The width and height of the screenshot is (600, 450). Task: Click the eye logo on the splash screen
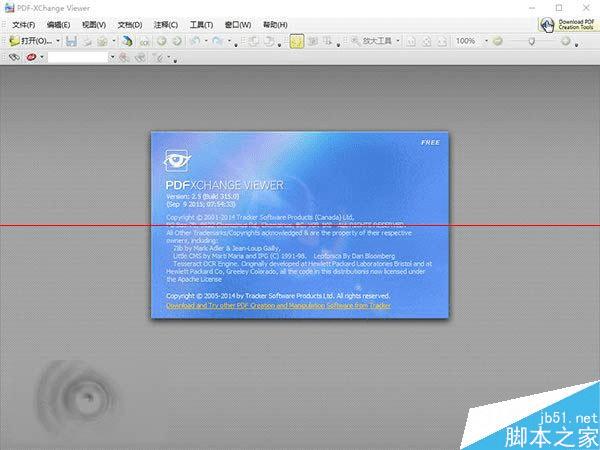pyautogui.click(x=177, y=160)
